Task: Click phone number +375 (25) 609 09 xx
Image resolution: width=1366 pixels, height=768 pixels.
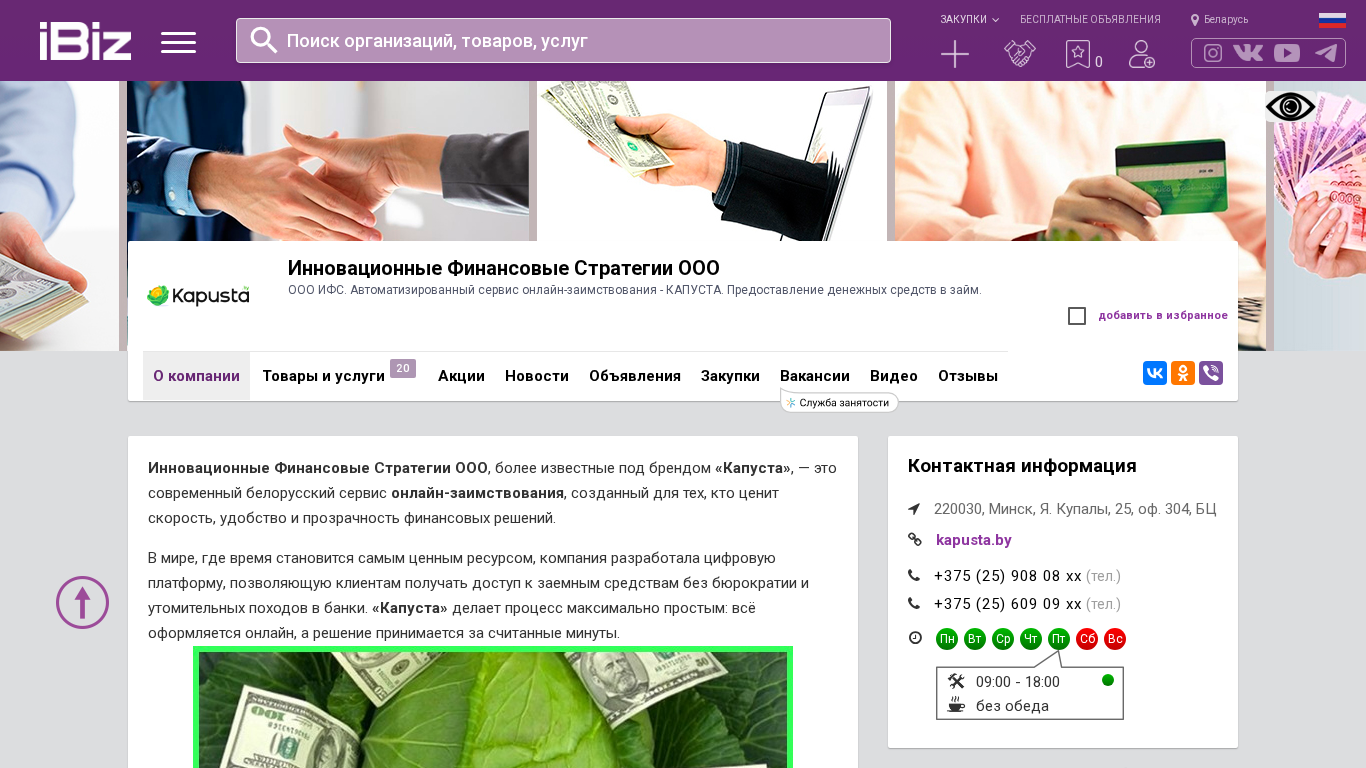Action: [x=1008, y=604]
